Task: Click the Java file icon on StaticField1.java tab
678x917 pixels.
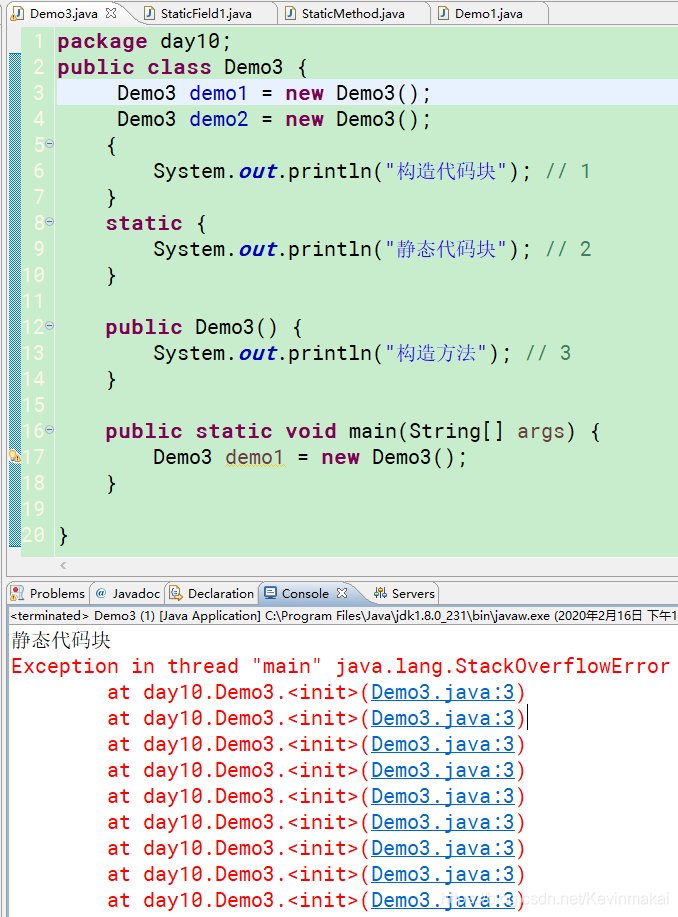Action: [150, 13]
